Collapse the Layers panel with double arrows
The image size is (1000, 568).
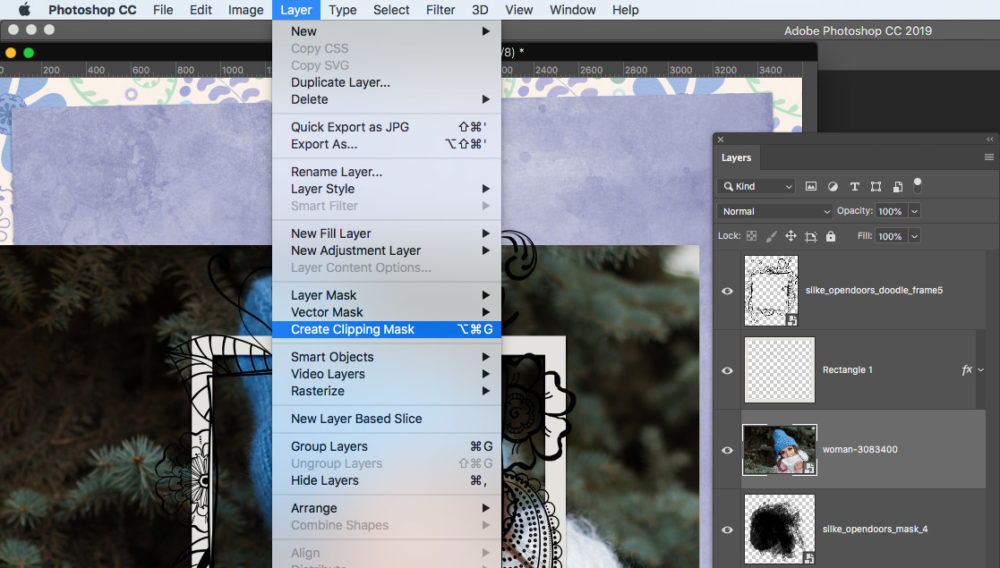click(x=990, y=139)
